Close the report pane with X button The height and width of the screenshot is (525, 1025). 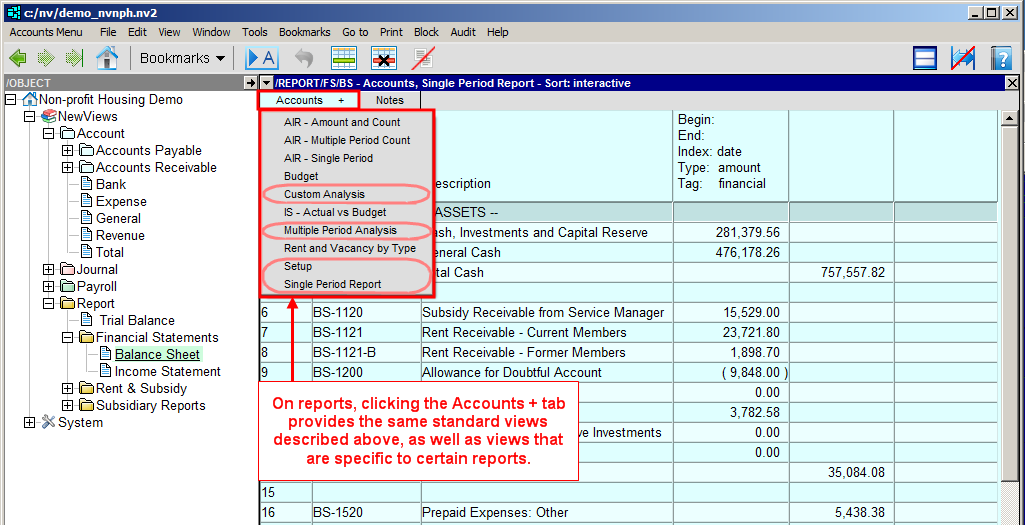pos(1012,83)
